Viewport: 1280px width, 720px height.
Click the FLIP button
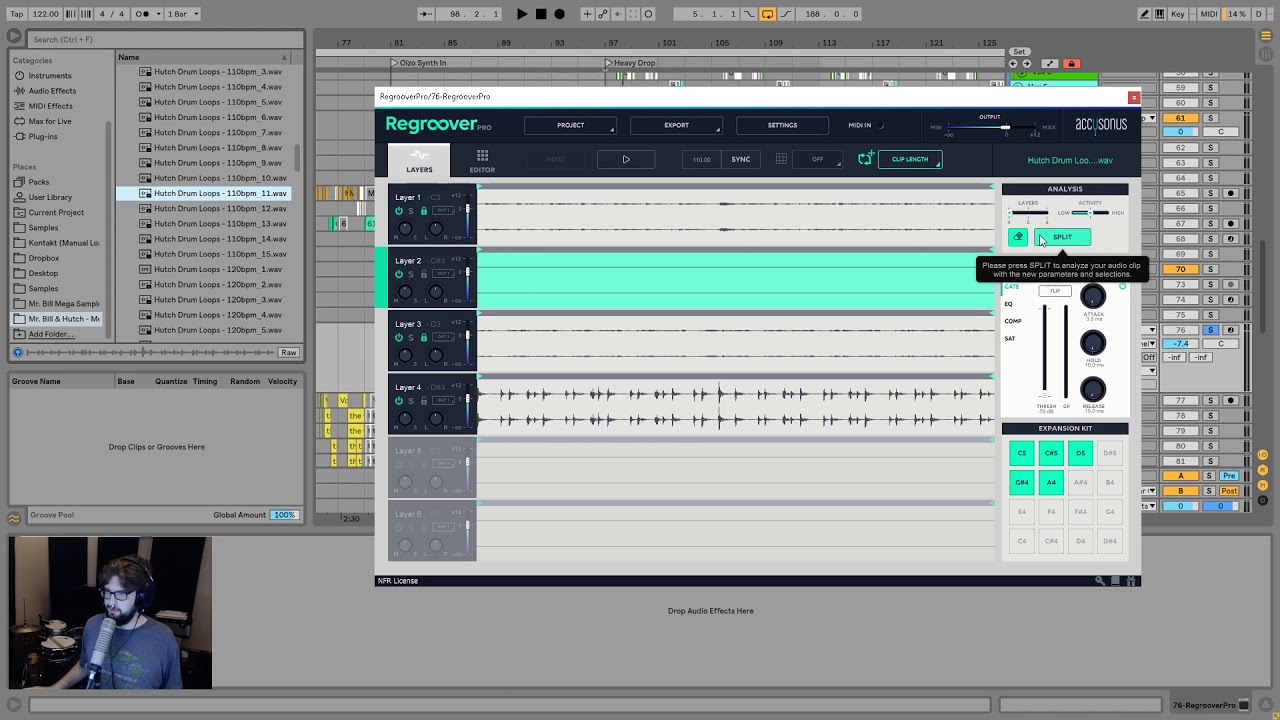[x=1054, y=291]
